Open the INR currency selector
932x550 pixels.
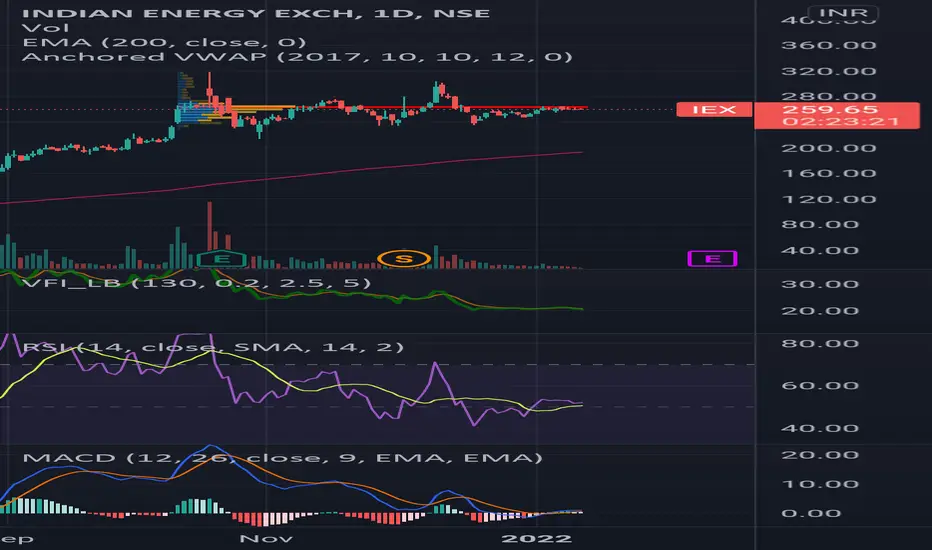click(x=843, y=12)
